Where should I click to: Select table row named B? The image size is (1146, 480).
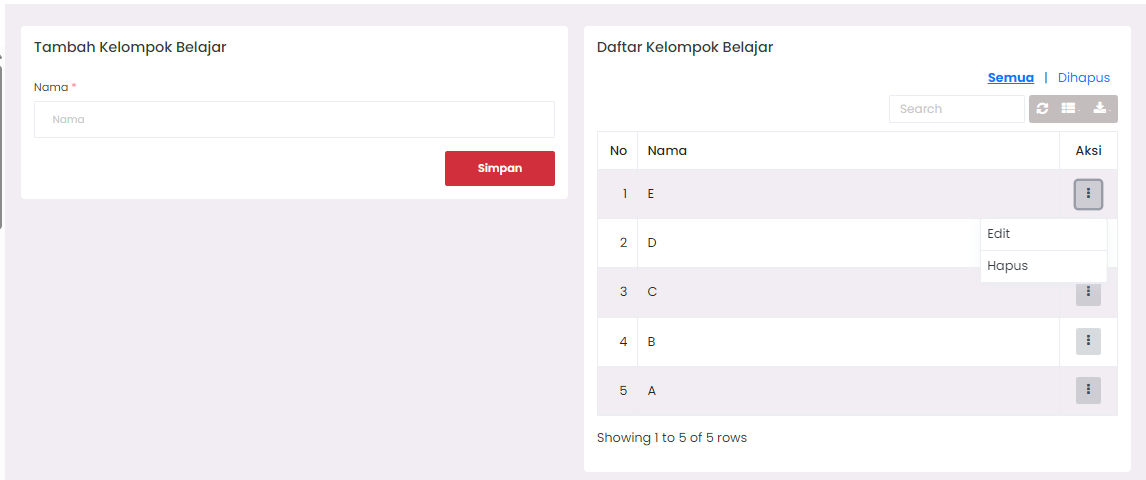[x=800, y=342]
